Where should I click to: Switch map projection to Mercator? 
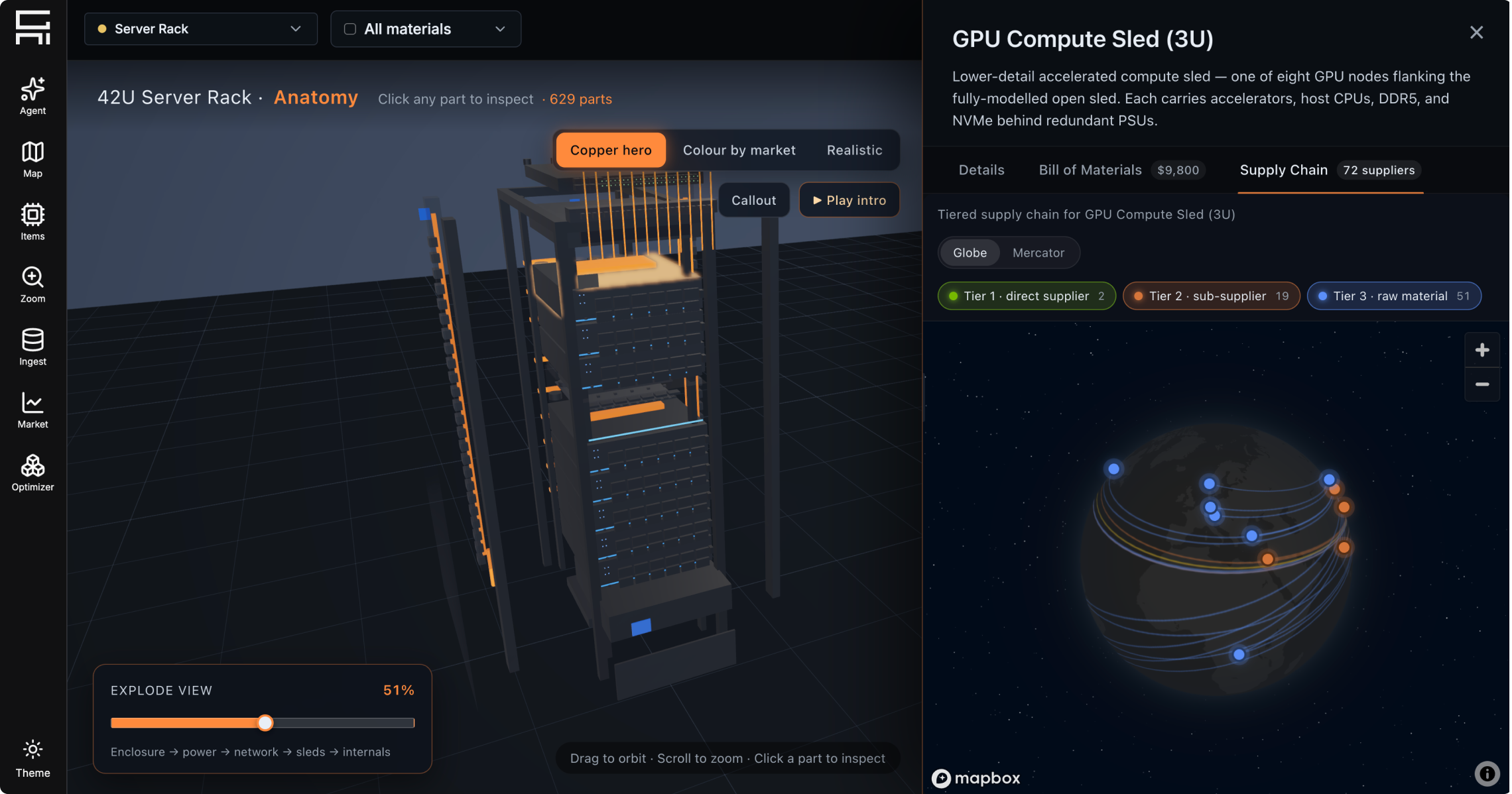pyautogui.click(x=1038, y=253)
